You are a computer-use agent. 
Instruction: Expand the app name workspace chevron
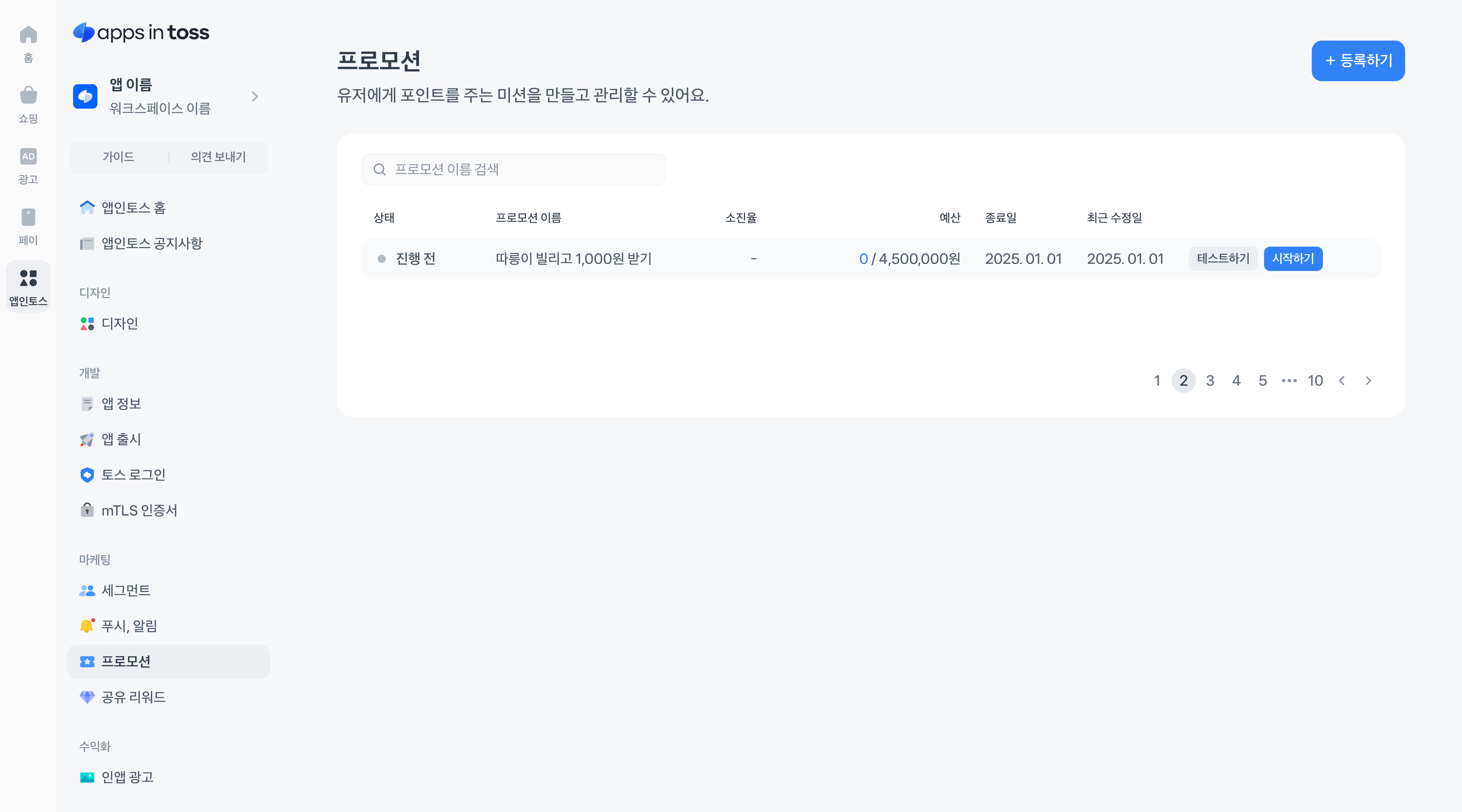pyautogui.click(x=255, y=96)
